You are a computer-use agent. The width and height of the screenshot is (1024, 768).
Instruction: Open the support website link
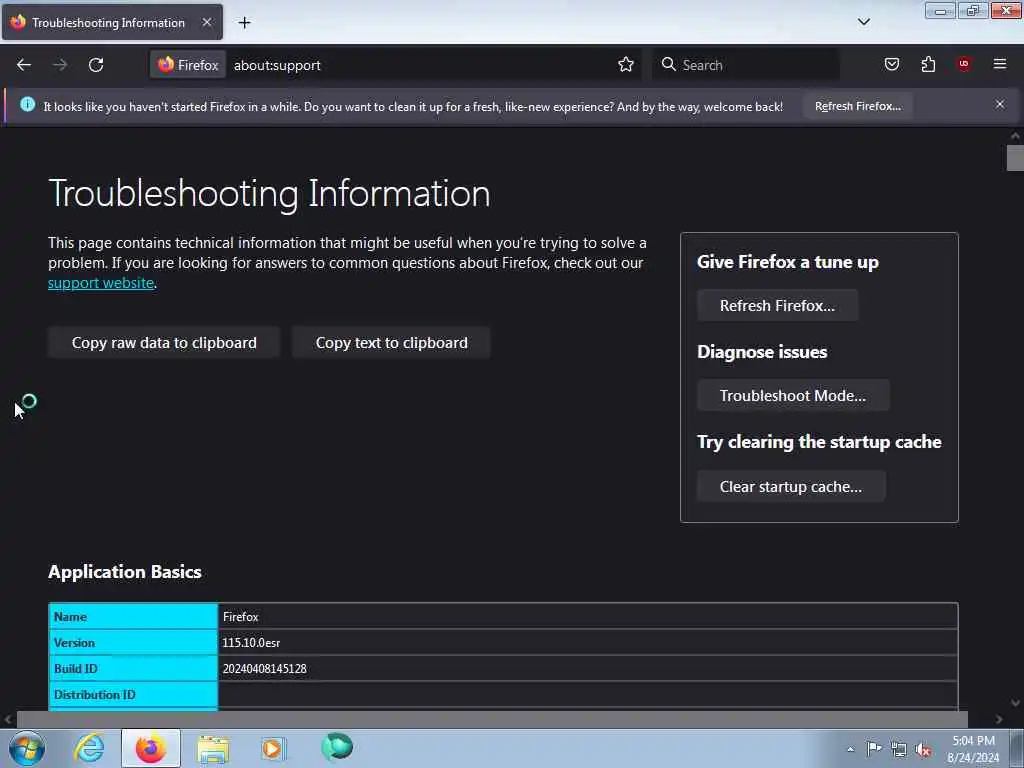(101, 283)
